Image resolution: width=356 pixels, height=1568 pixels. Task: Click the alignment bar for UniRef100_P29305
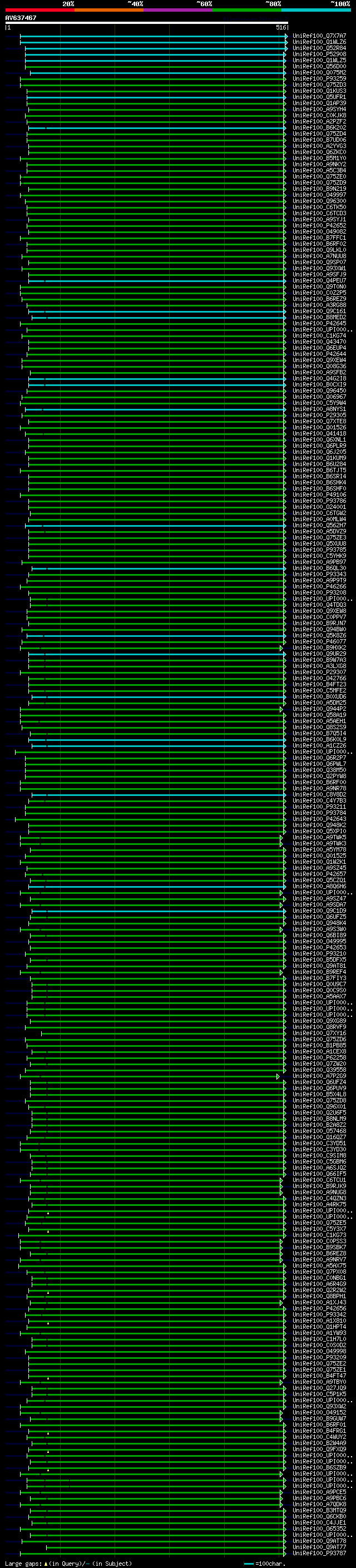[154, 416]
